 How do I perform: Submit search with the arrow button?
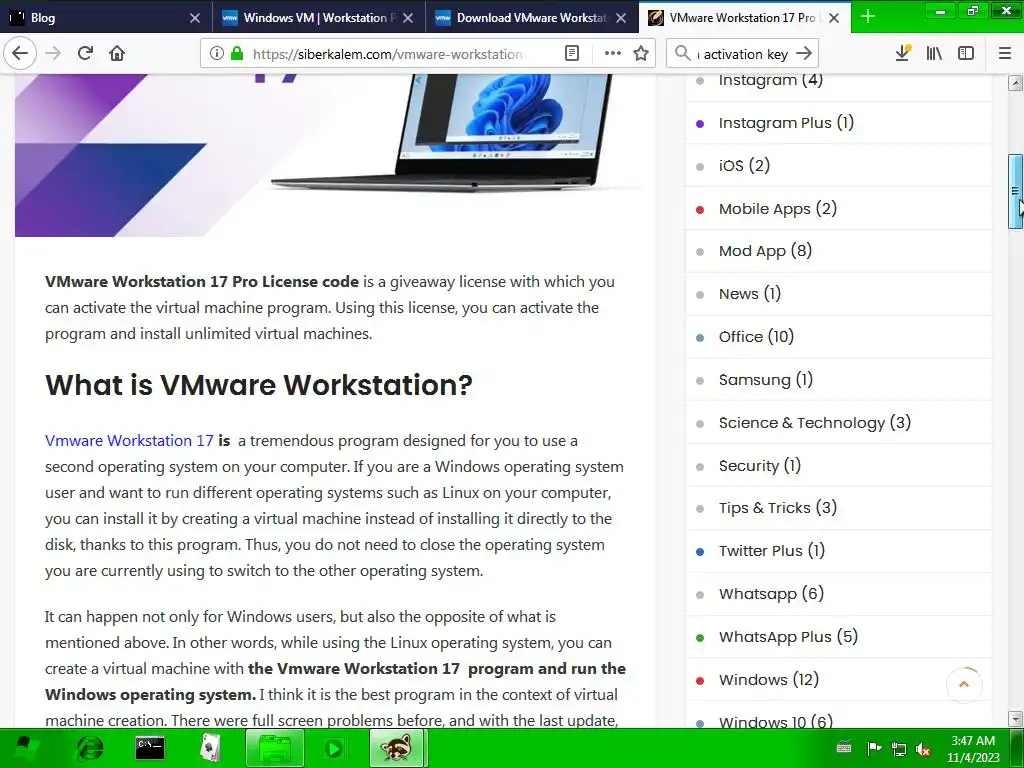(804, 54)
